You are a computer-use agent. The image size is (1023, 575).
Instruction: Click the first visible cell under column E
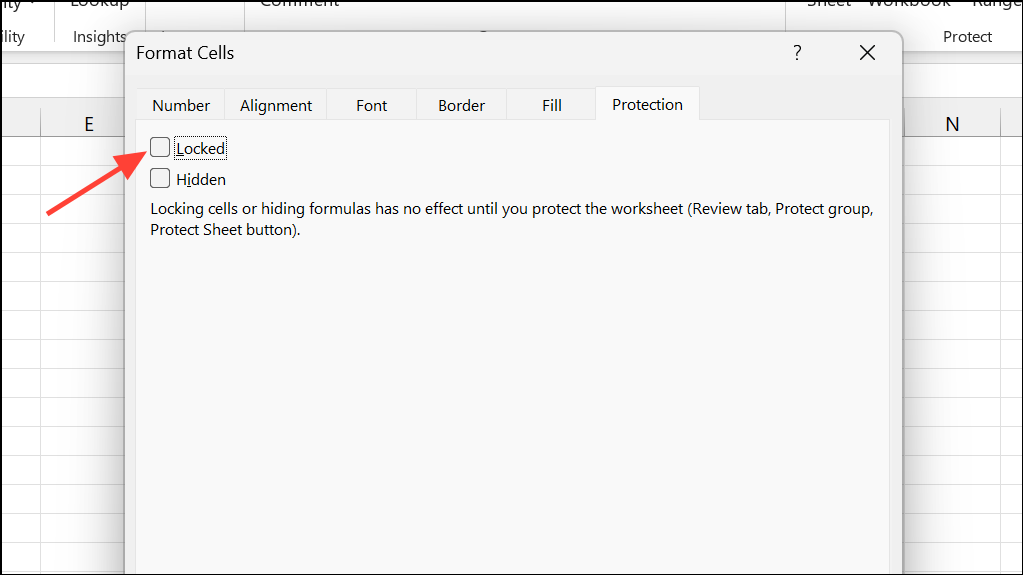pos(88,153)
